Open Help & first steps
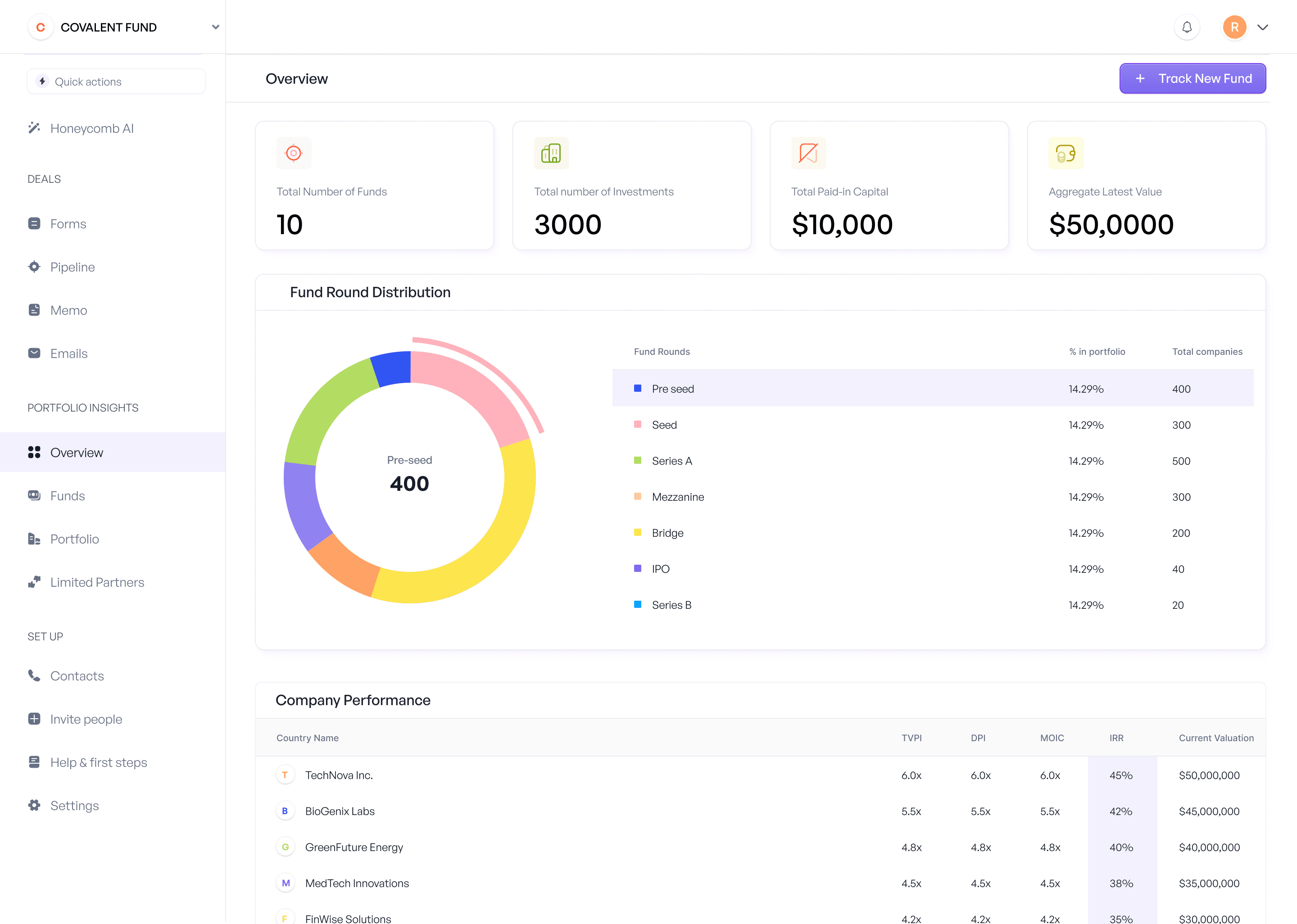This screenshot has height=924, width=1297. pyautogui.click(x=99, y=762)
